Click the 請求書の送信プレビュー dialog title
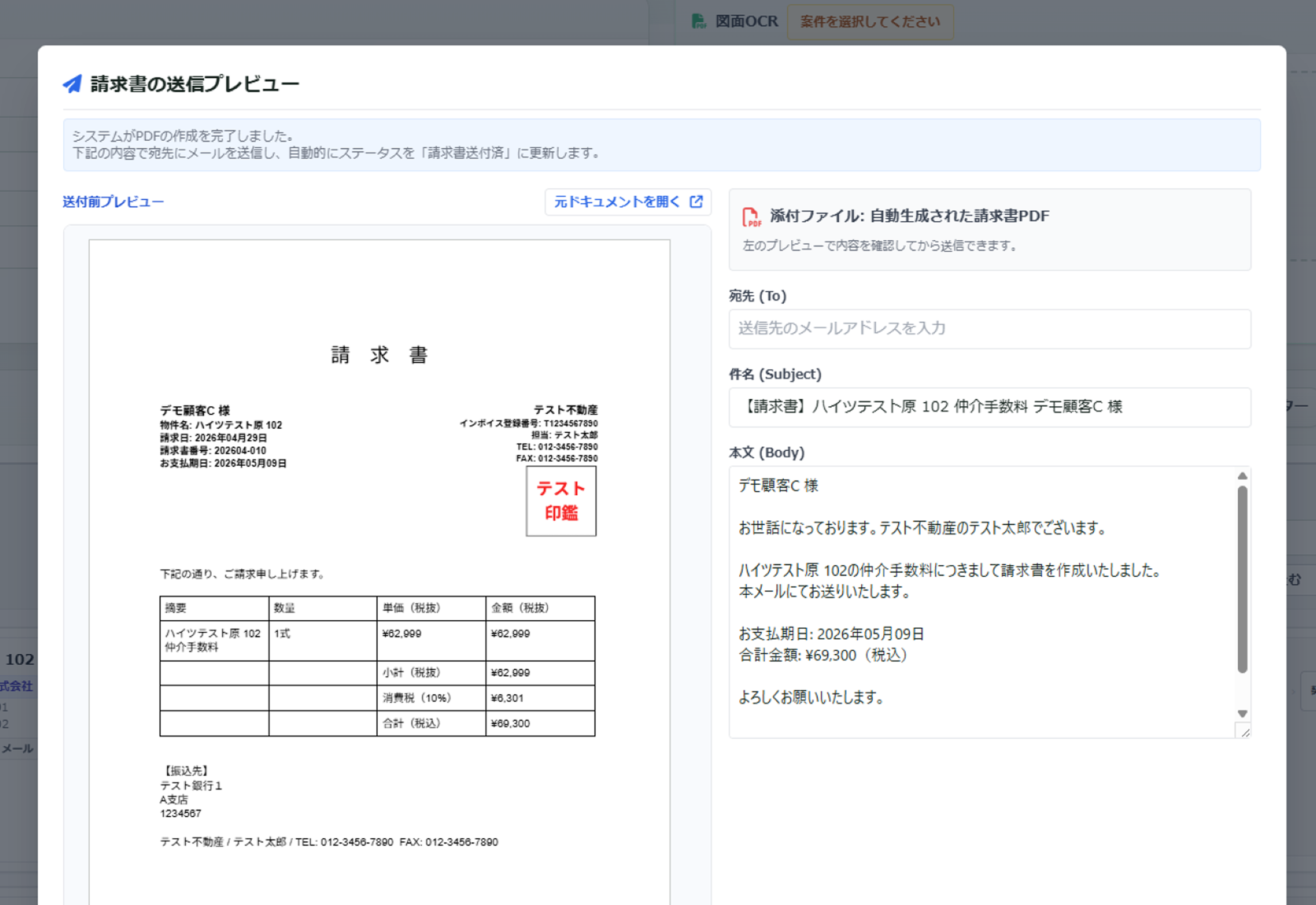Viewport: 1316px width, 905px height. point(195,84)
